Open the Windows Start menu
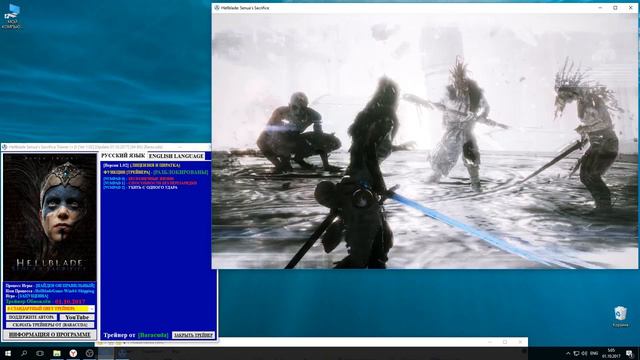The image size is (640, 360). click(x=8, y=353)
